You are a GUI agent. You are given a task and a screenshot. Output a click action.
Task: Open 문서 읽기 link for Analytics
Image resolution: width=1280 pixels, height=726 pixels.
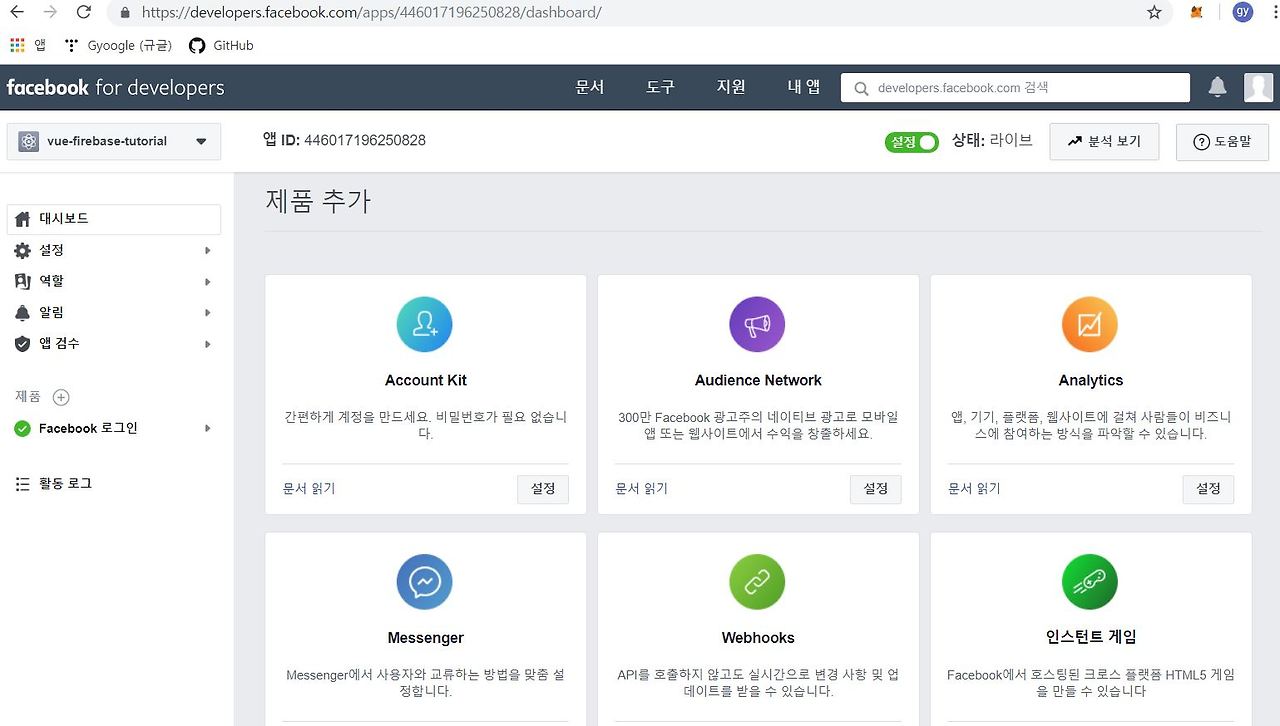(x=974, y=489)
